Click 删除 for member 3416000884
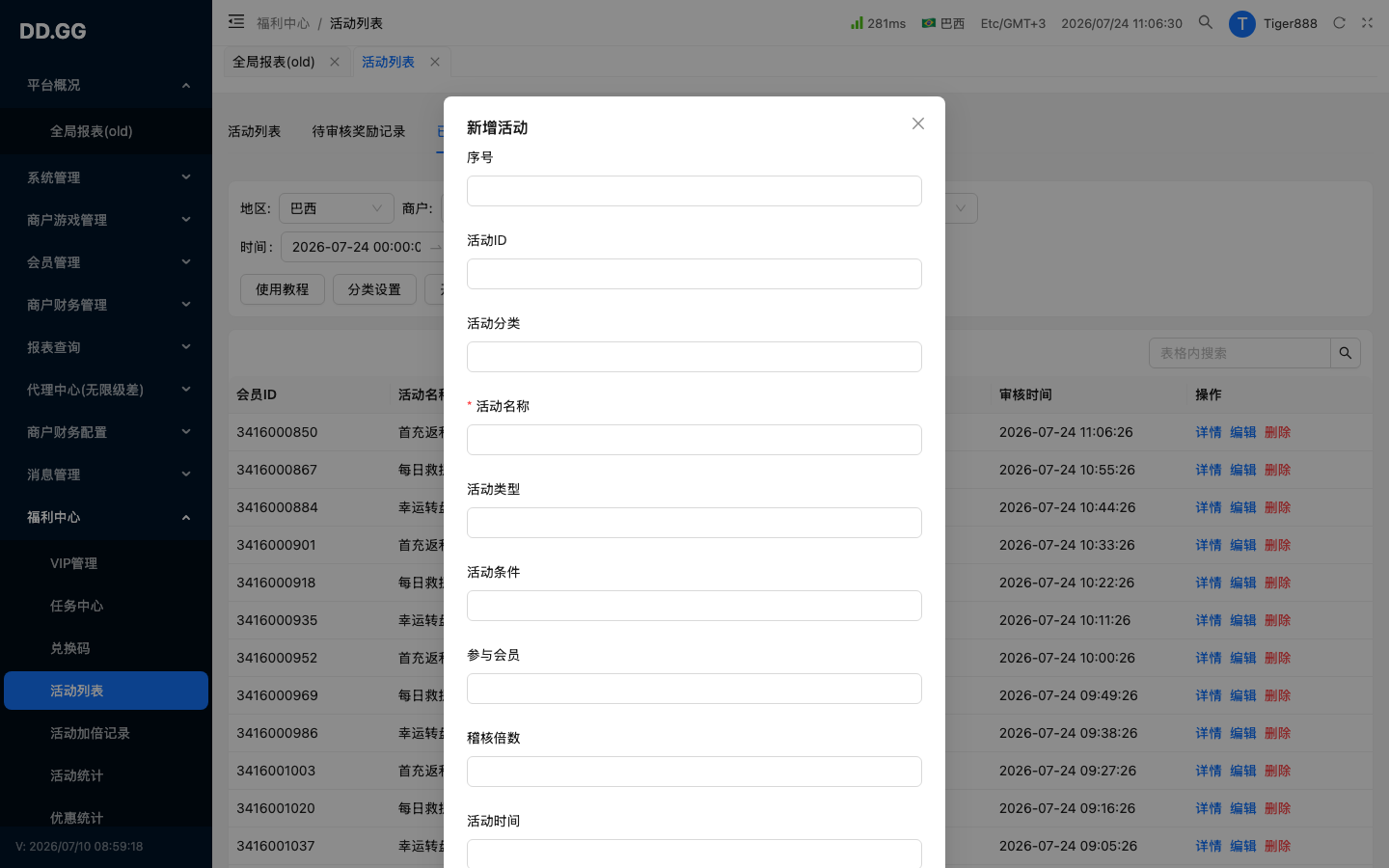The width and height of the screenshot is (1389, 868). click(1277, 507)
